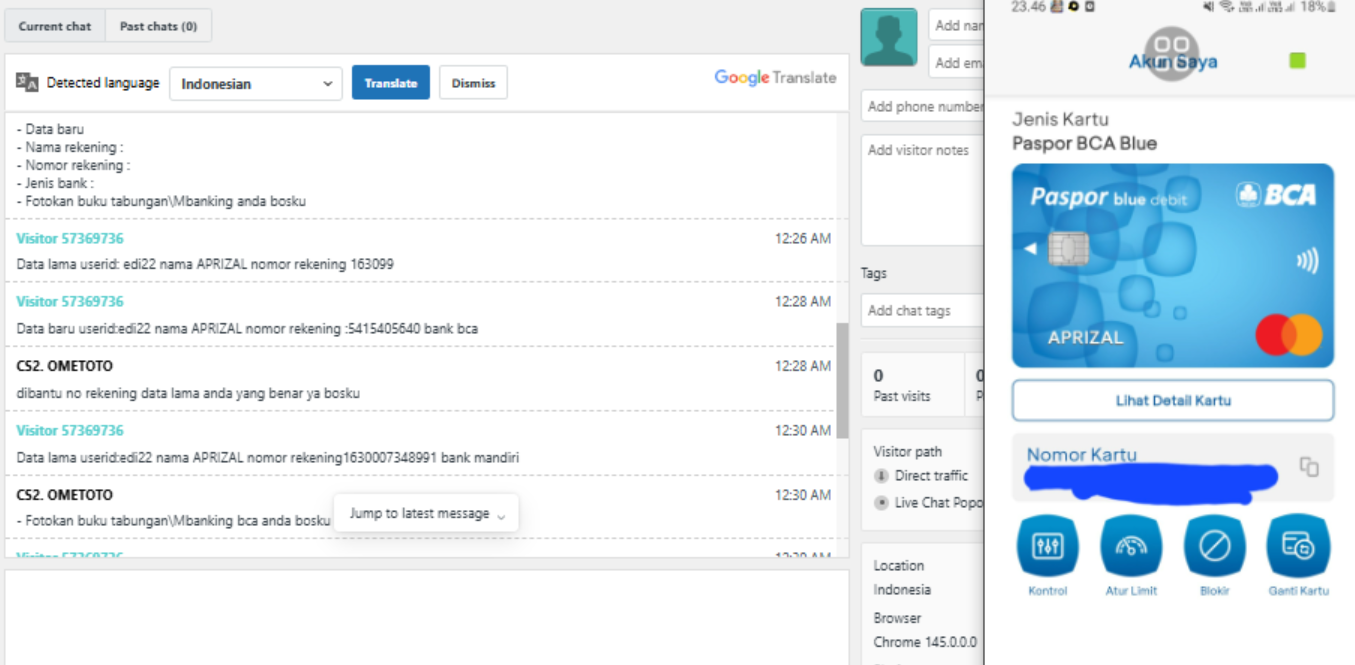Tap the Paspor BCA Blue card type text
The width and height of the screenshot is (1355, 665).
click(x=1084, y=143)
